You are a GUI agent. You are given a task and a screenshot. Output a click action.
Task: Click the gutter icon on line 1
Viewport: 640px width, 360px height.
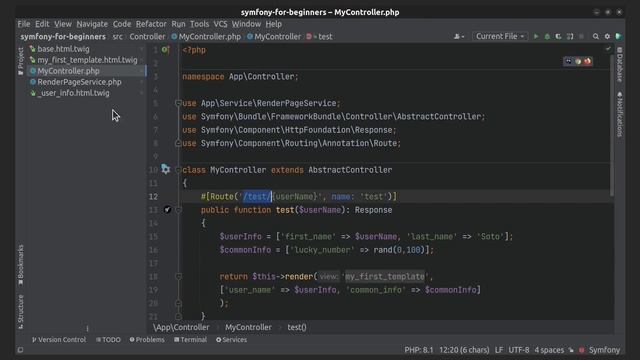(165, 50)
